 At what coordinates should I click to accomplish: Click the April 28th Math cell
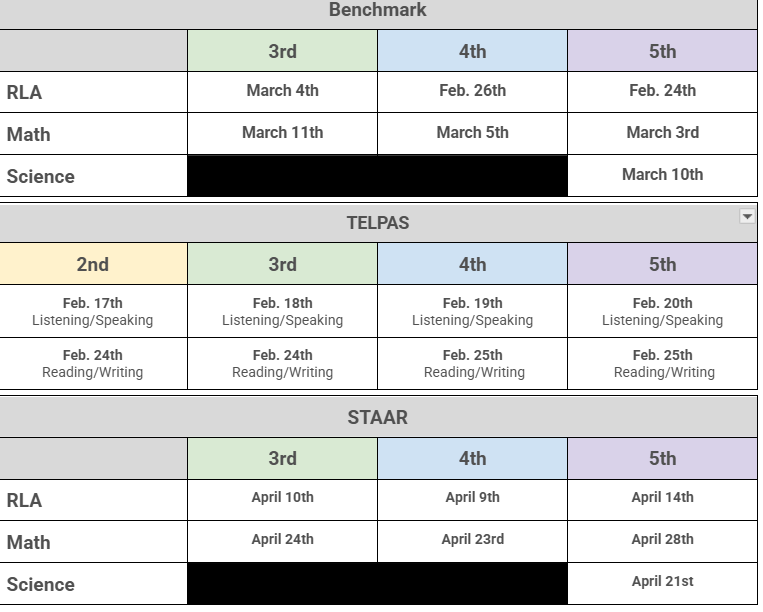(662, 540)
